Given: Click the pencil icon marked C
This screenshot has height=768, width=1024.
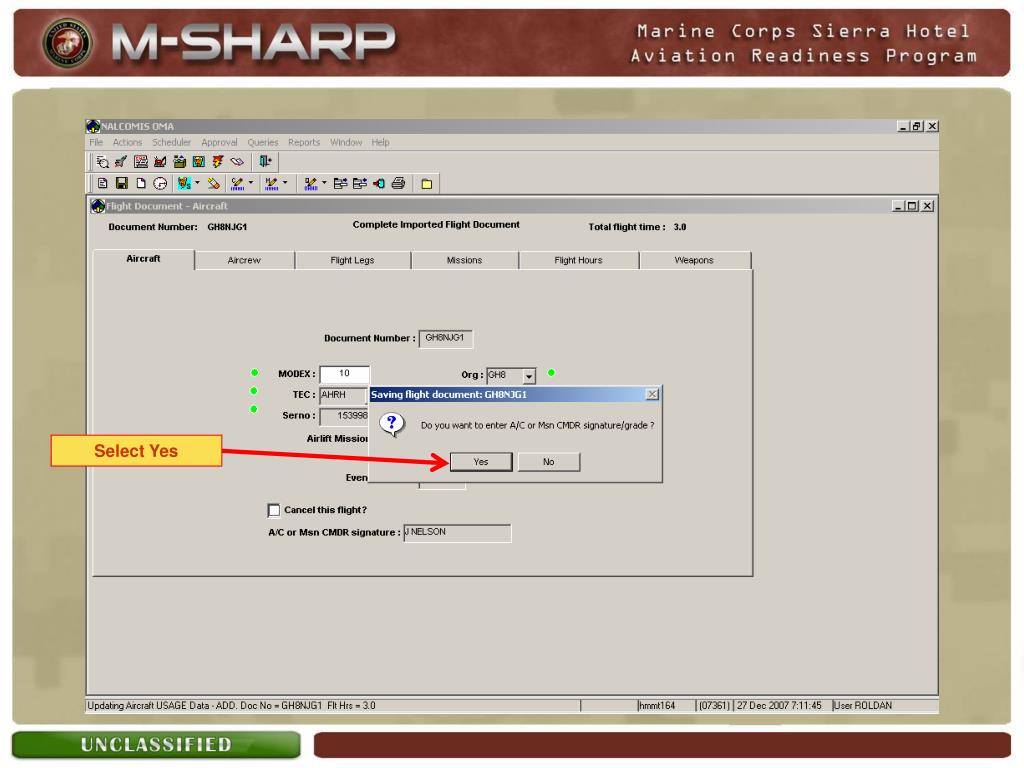Looking at the screenshot, I should [237, 184].
